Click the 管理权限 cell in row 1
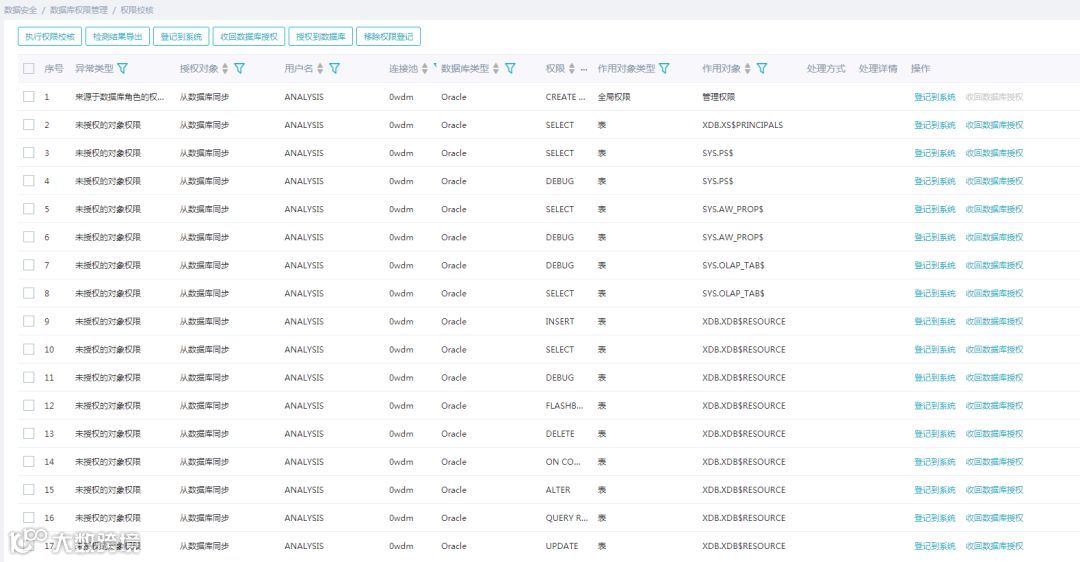The image size is (1080, 562). (x=718, y=97)
